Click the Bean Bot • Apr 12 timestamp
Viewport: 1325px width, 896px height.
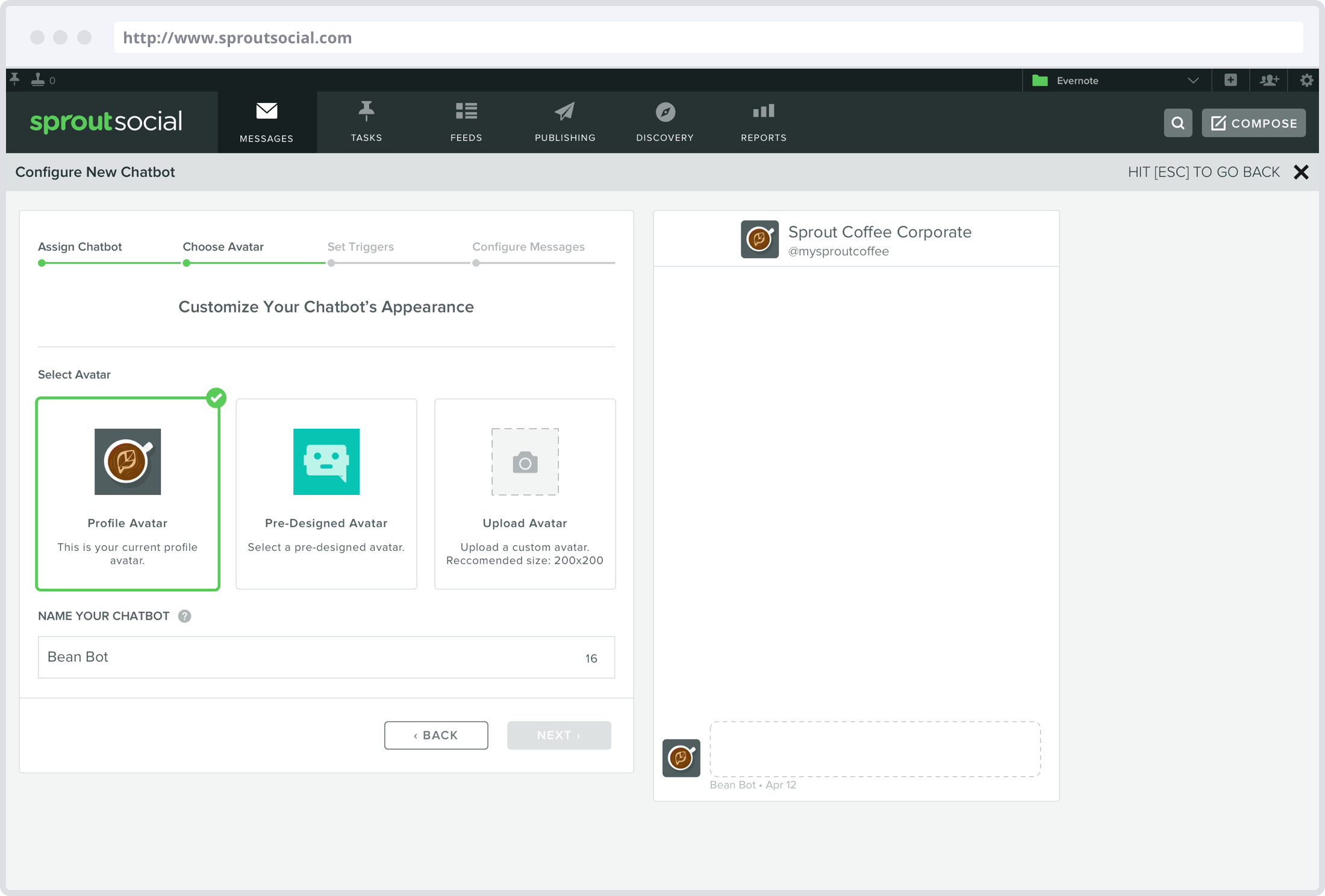click(x=753, y=785)
